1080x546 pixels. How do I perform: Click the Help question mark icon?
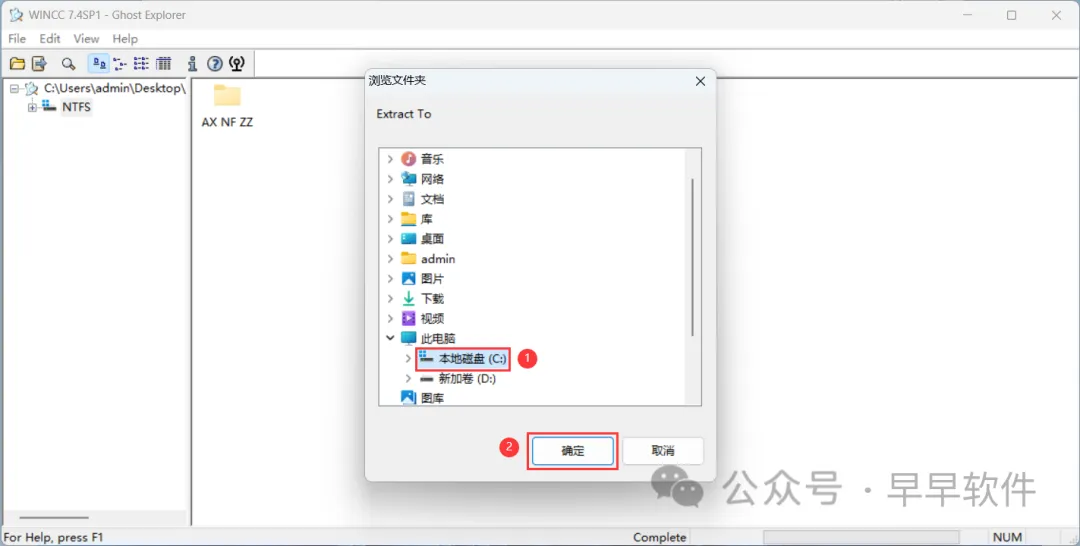click(215, 64)
